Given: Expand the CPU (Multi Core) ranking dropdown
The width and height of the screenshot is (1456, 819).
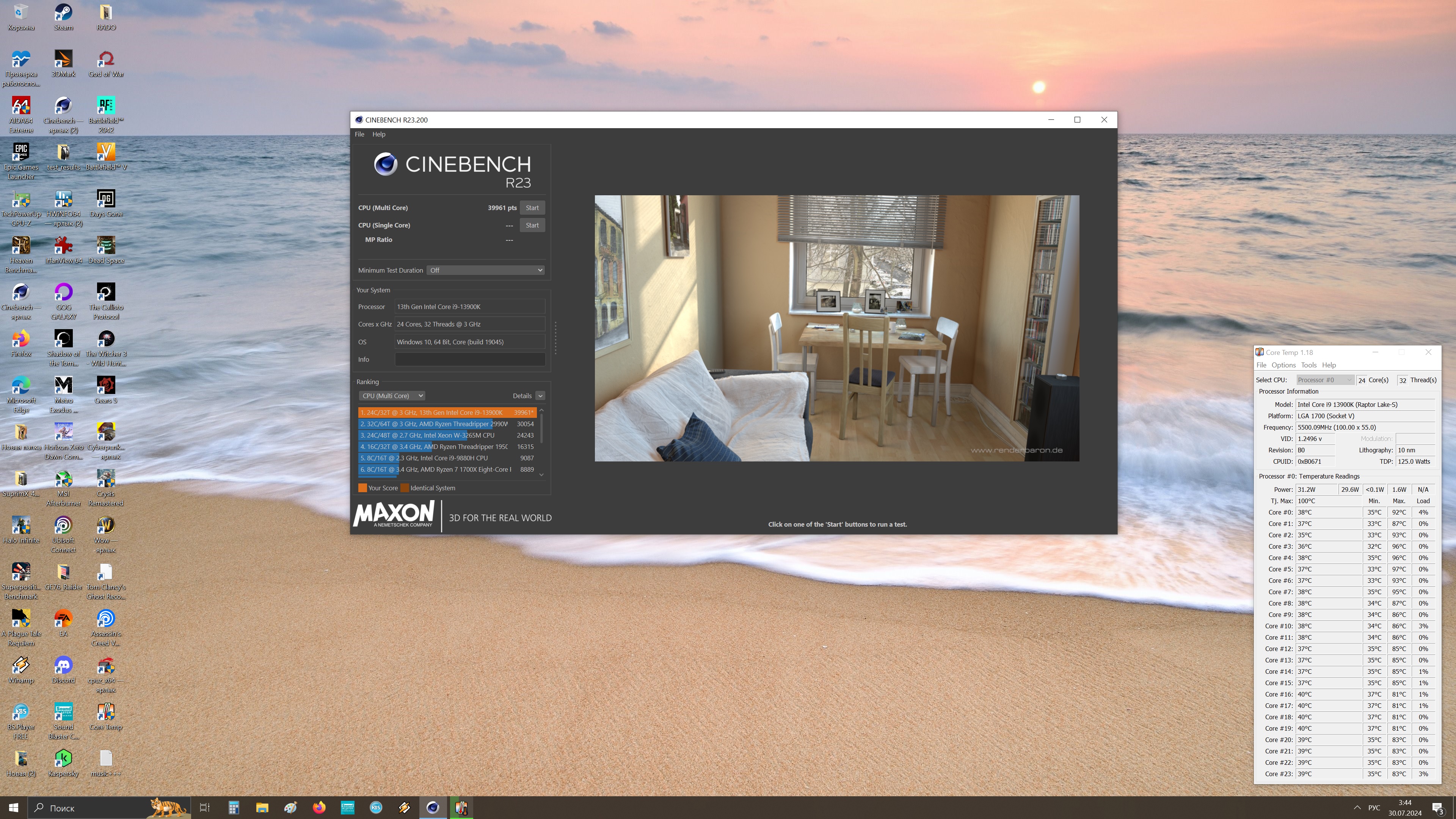Looking at the screenshot, I should pyautogui.click(x=392, y=395).
